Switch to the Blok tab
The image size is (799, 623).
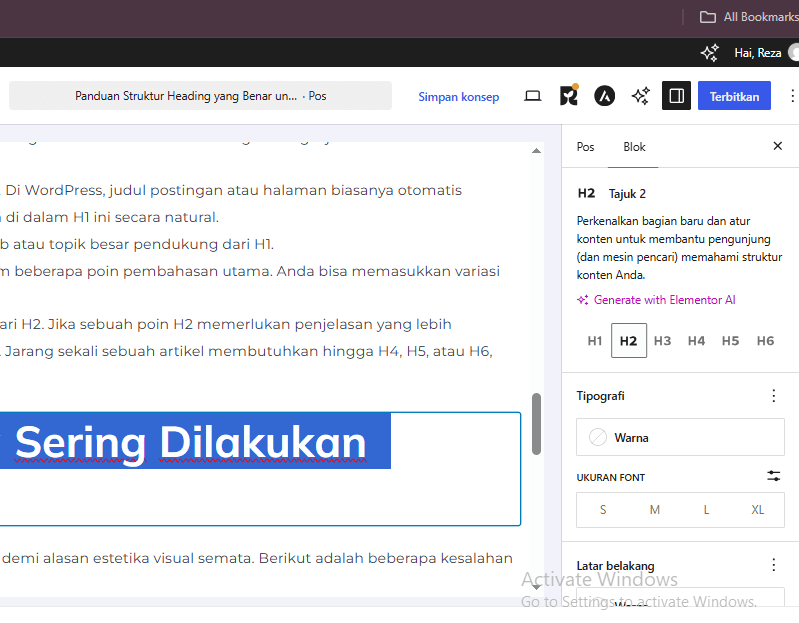point(634,147)
